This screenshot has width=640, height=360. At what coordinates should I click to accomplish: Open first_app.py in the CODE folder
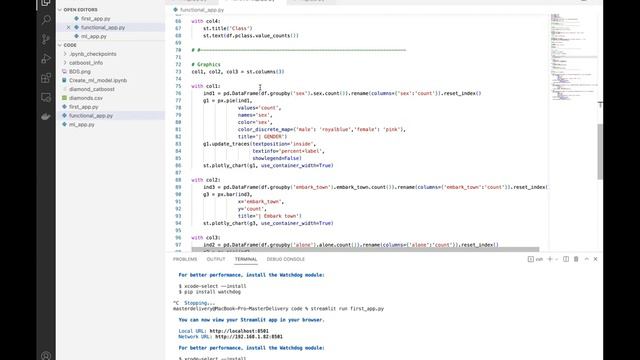point(84,107)
